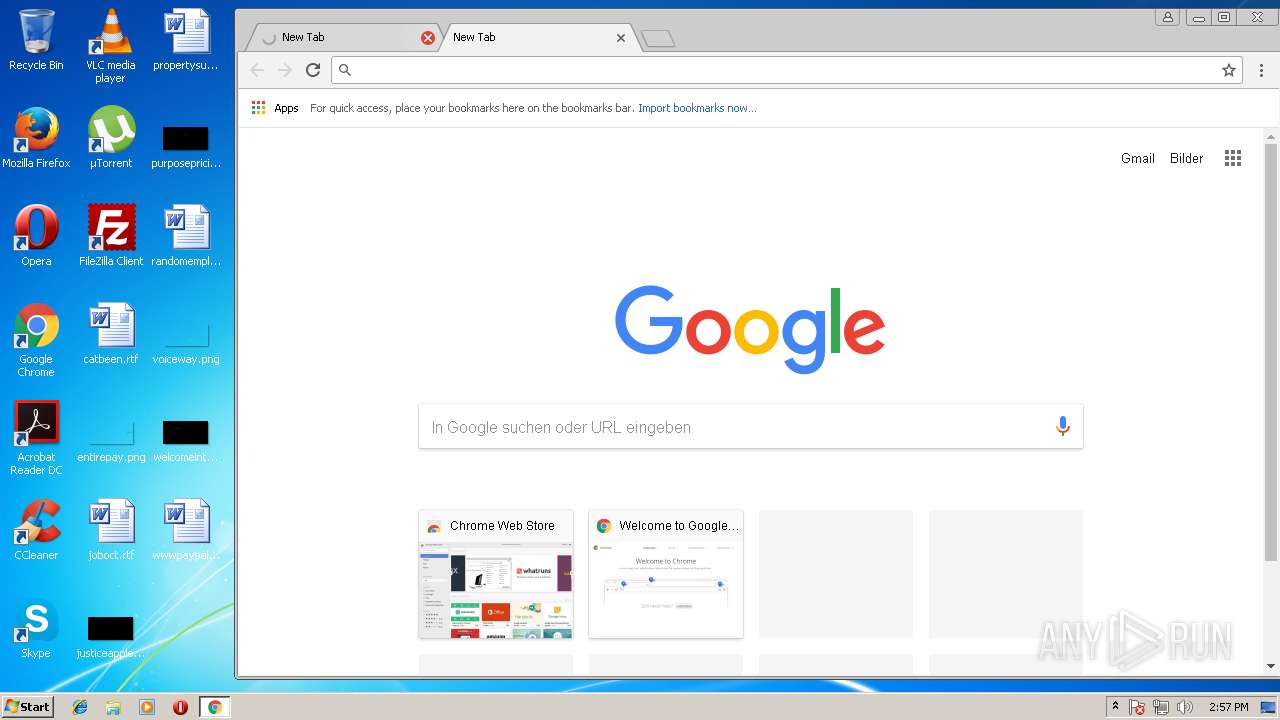The width and height of the screenshot is (1280, 720).
Task: Open the Welcome to Google Chrome thumbnail
Action: [666, 574]
